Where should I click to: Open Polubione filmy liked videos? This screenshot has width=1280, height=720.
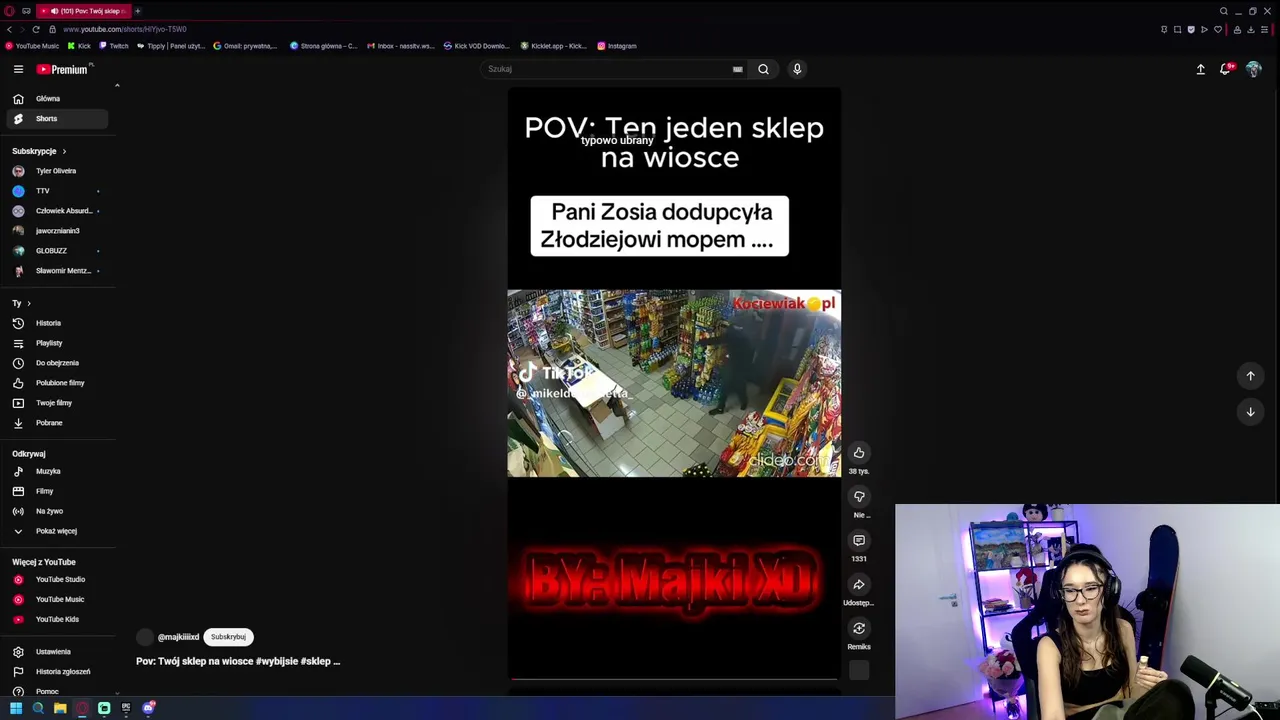pos(57,383)
